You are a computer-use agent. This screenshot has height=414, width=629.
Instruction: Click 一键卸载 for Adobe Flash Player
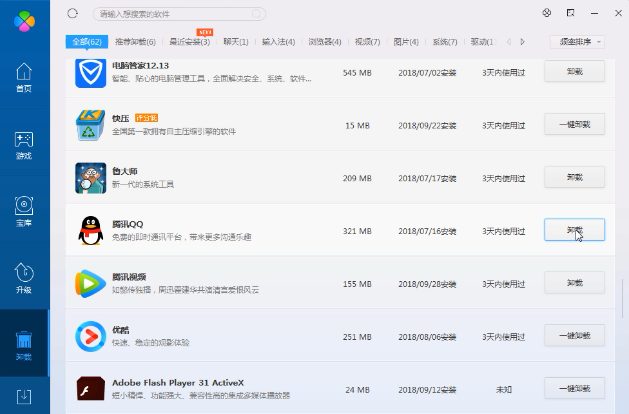pos(574,388)
